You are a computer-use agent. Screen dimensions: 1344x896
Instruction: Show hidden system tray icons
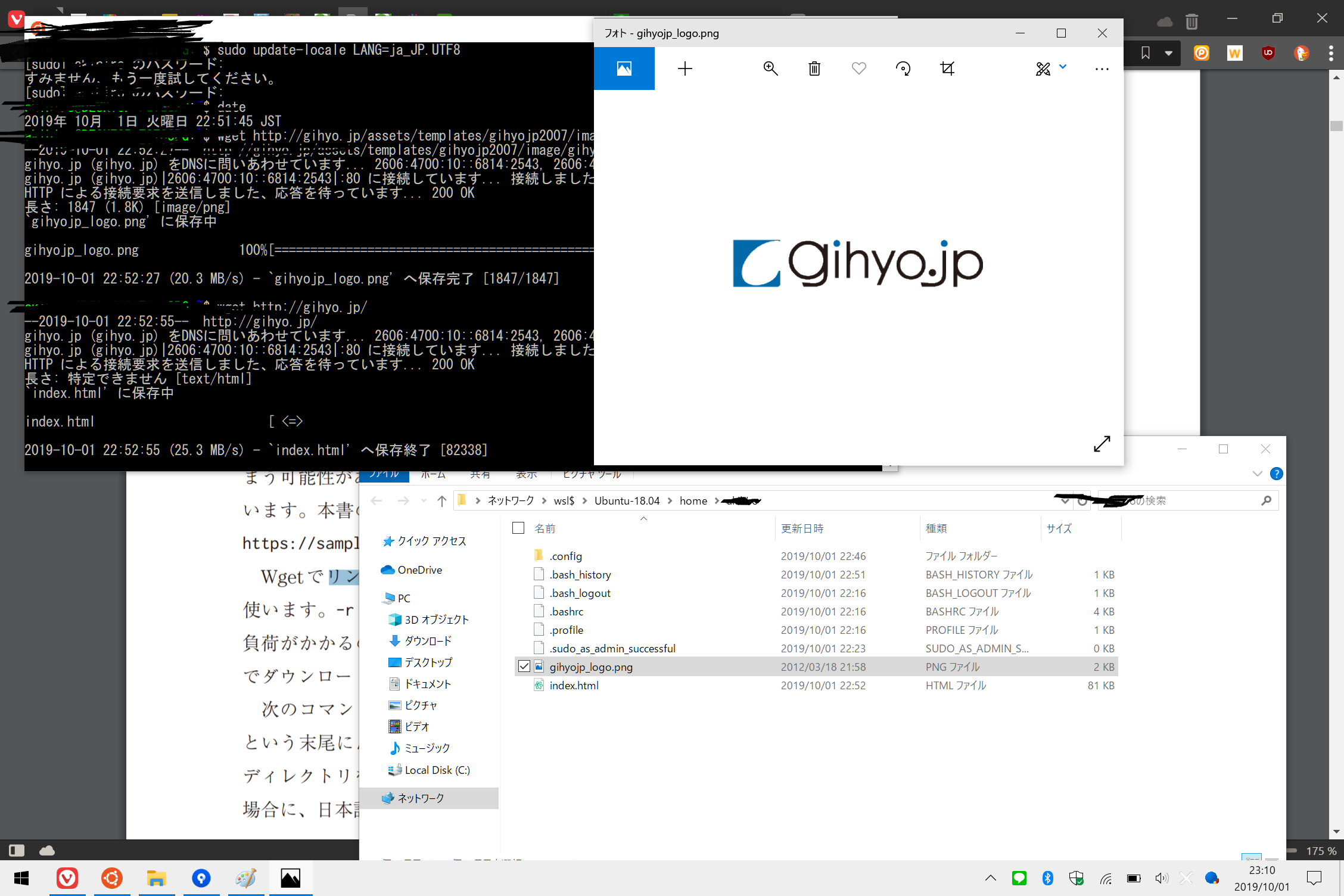(990, 878)
